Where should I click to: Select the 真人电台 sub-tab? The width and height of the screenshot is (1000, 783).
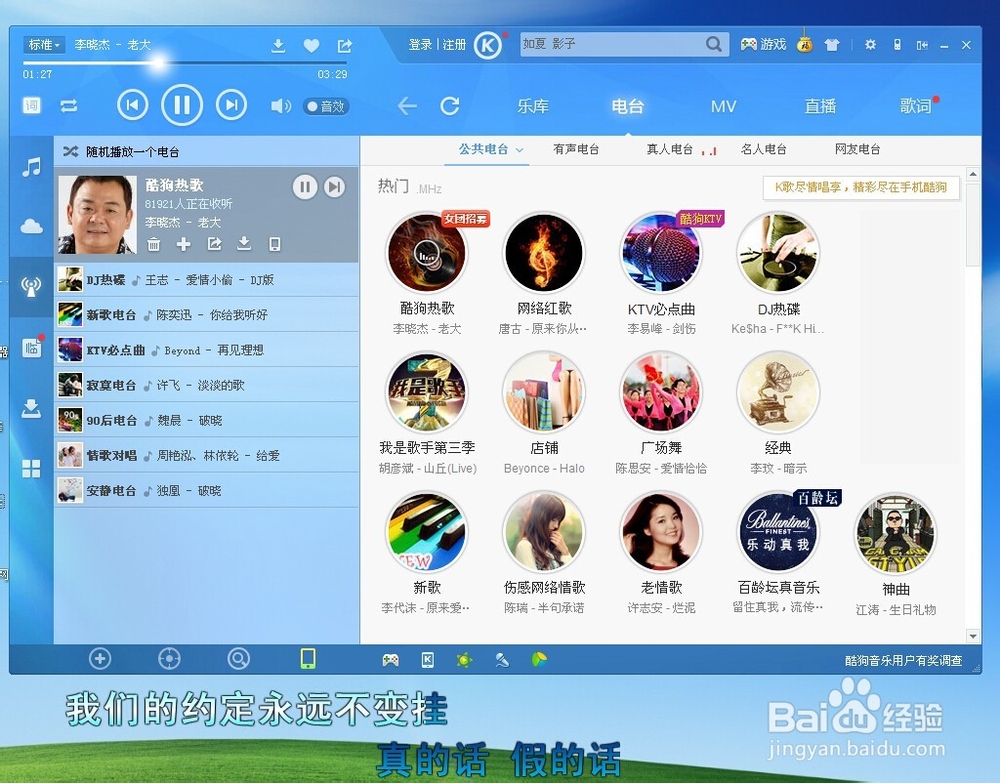[x=670, y=149]
